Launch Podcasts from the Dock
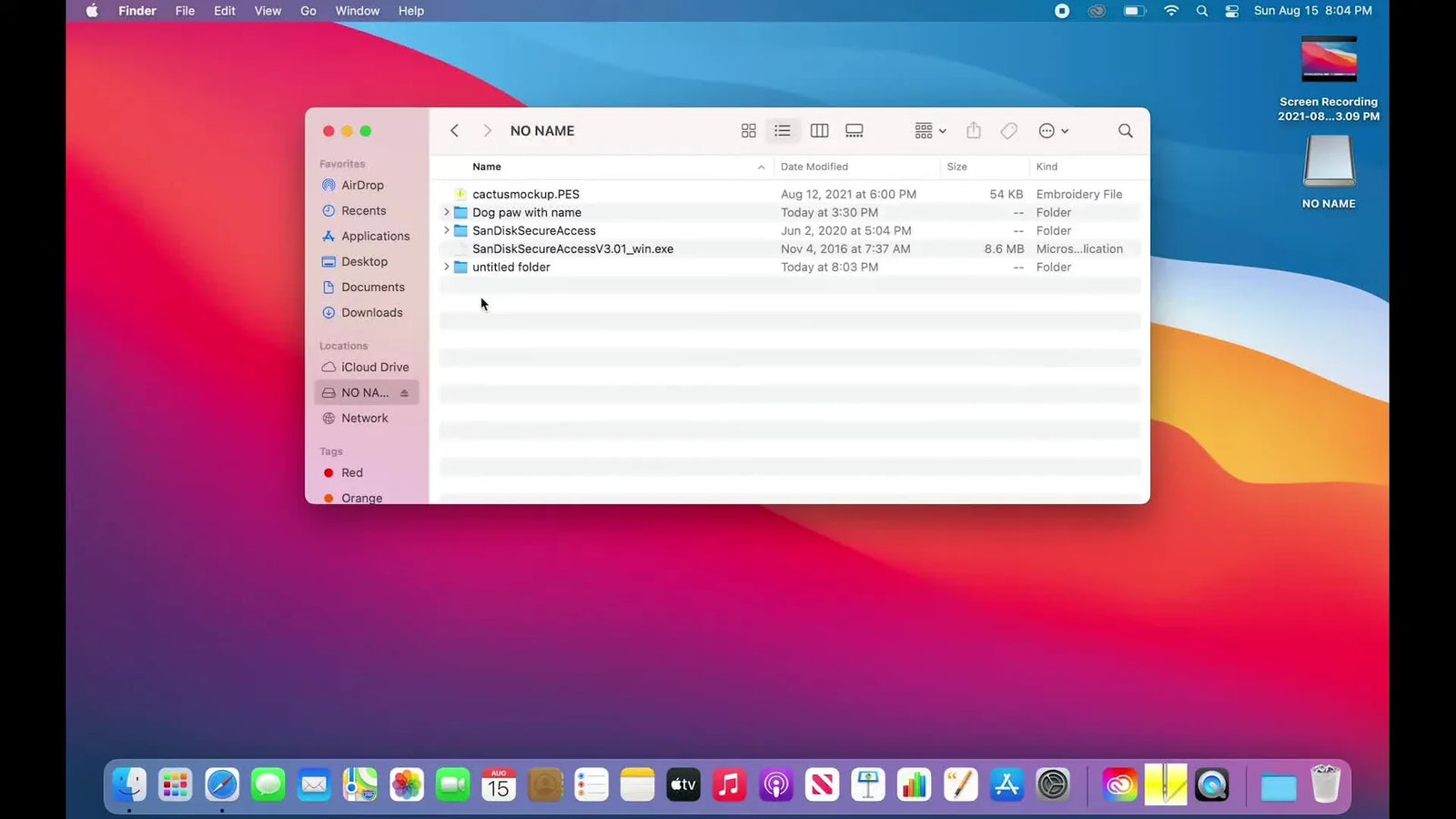The image size is (1456, 819). [x=775, y=784]
